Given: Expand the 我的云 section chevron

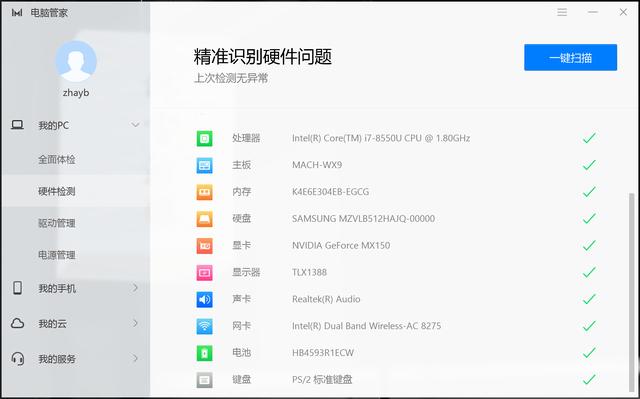Looking at the screenshot, I should click(x=136, y=323).
